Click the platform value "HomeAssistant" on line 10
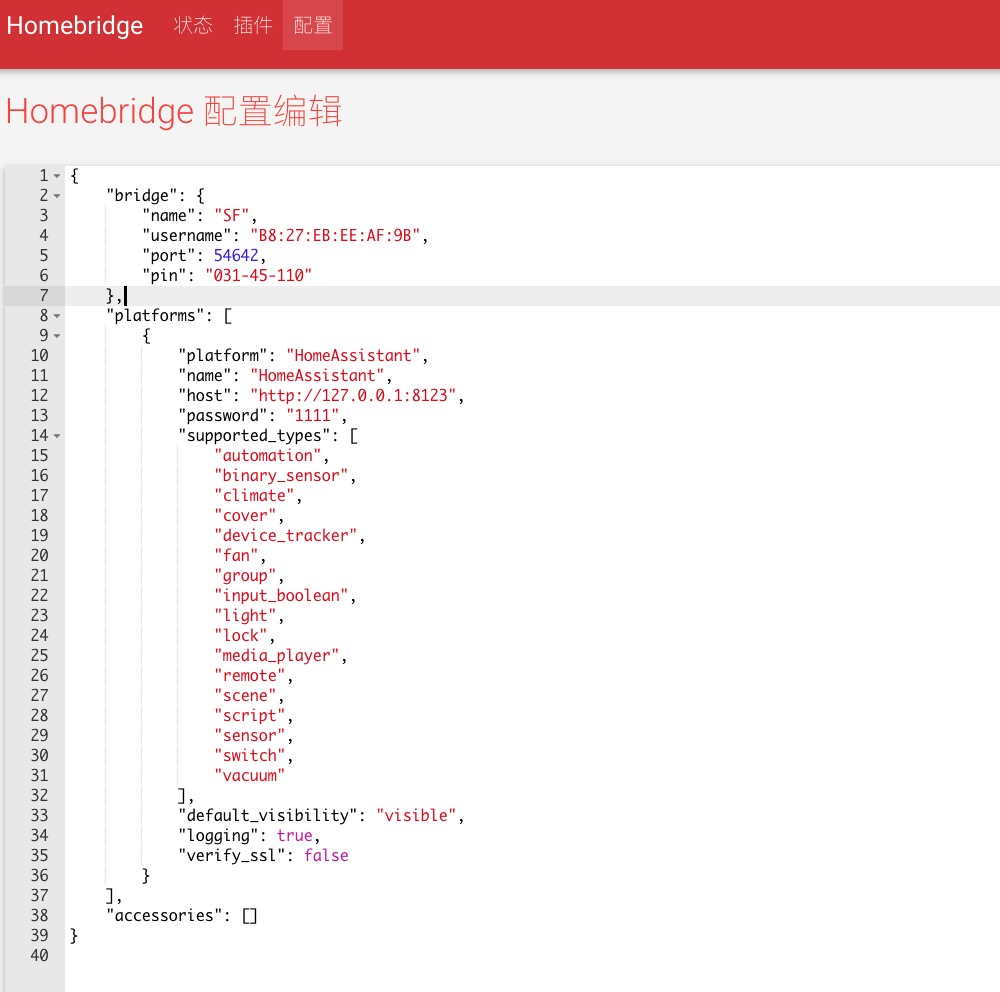Viewport: 1000px width, 992px height. coord(353,355)
